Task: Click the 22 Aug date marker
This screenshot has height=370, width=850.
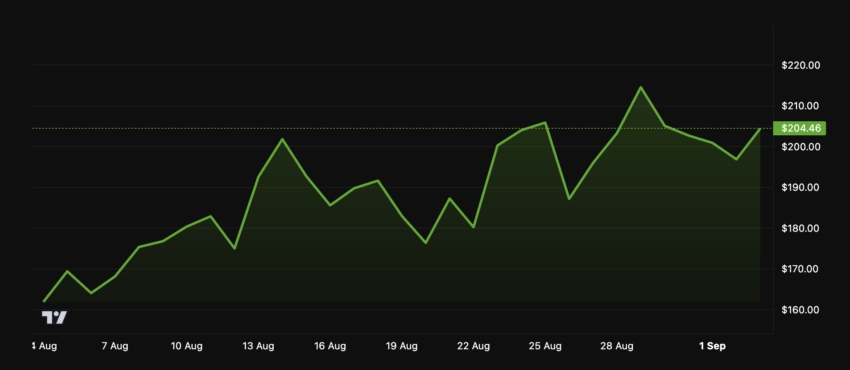Action: (x=473, y=346)
